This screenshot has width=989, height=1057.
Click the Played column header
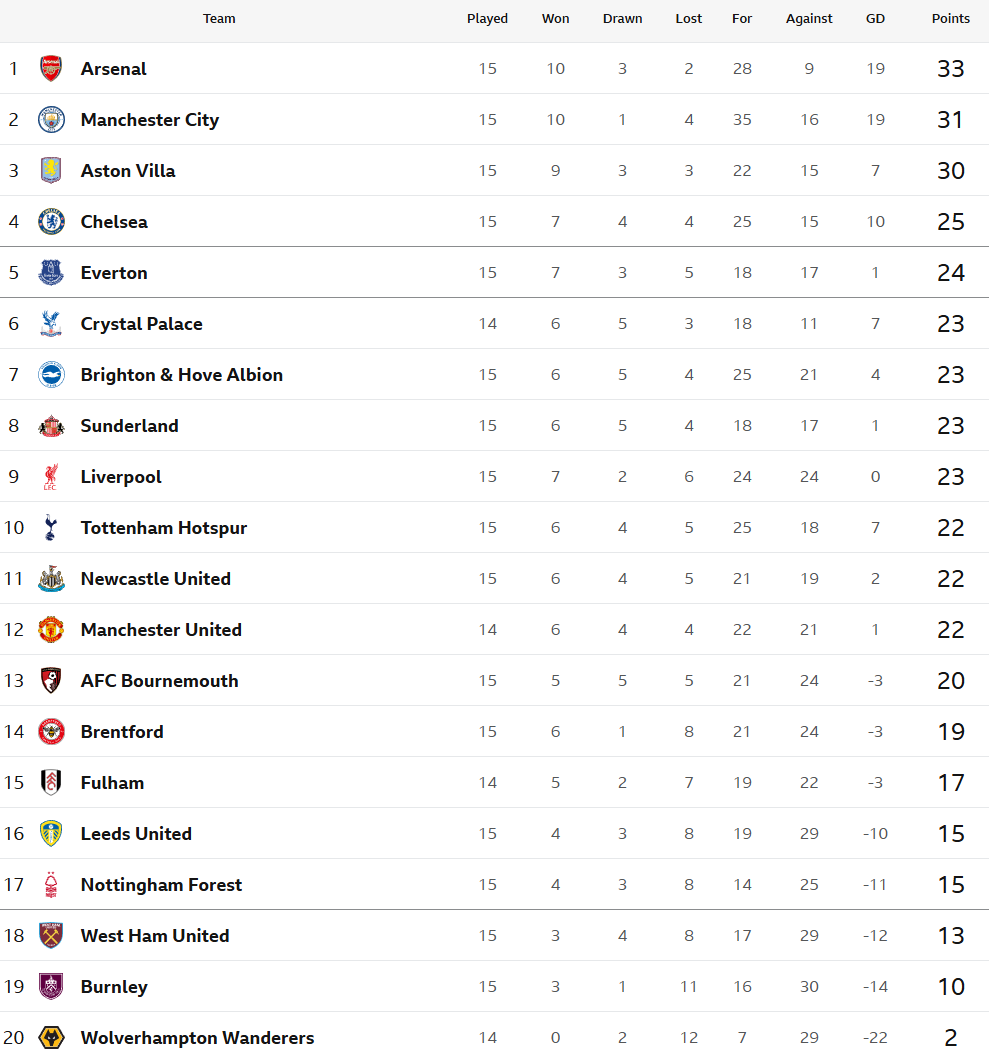pyautogui.click(x=487, y=19)
